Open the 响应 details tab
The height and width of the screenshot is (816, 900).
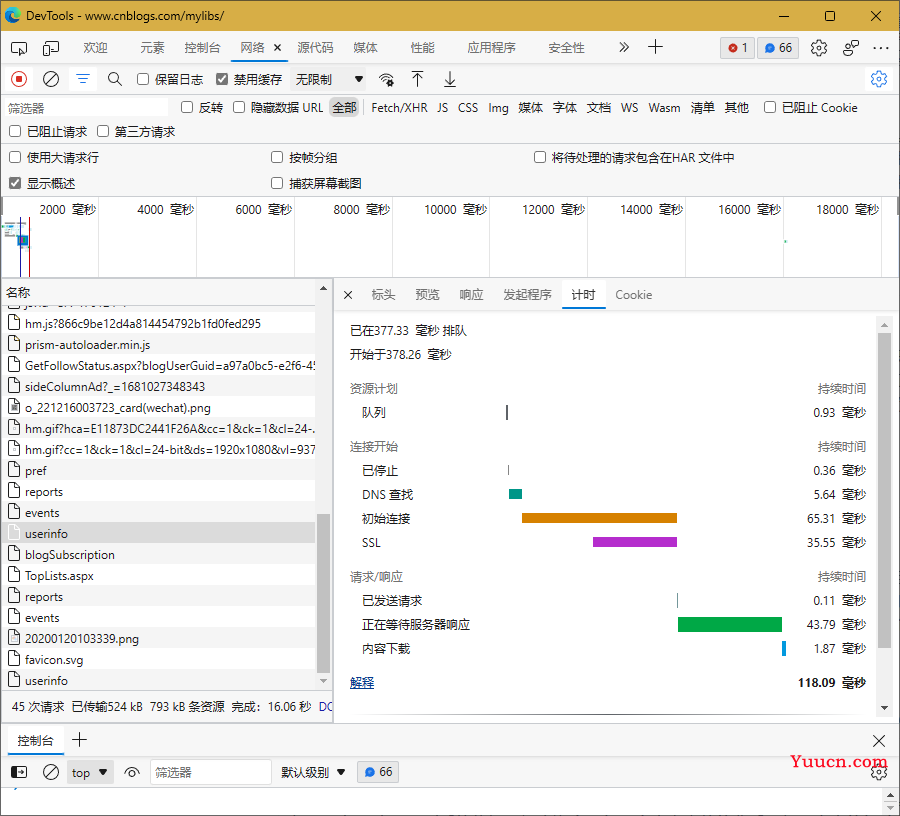tap(471, 295)
